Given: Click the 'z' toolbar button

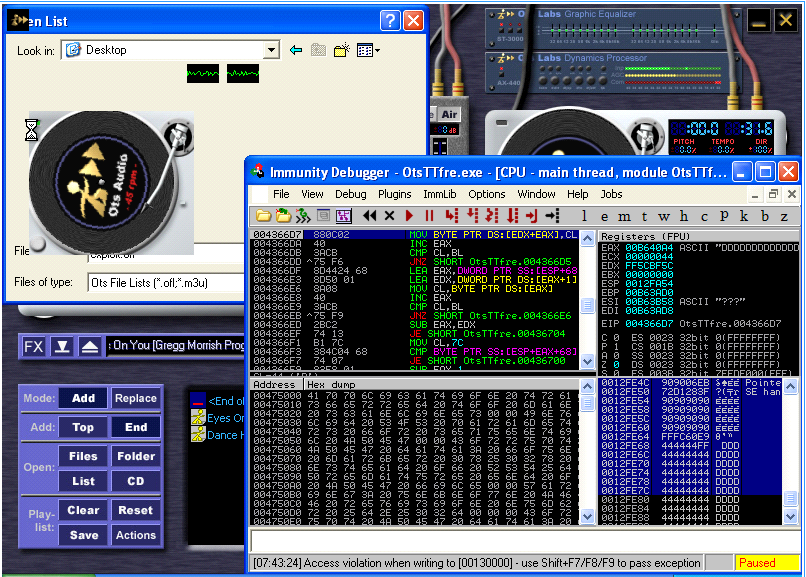Looking at the screenshot, I should (784, 216).
